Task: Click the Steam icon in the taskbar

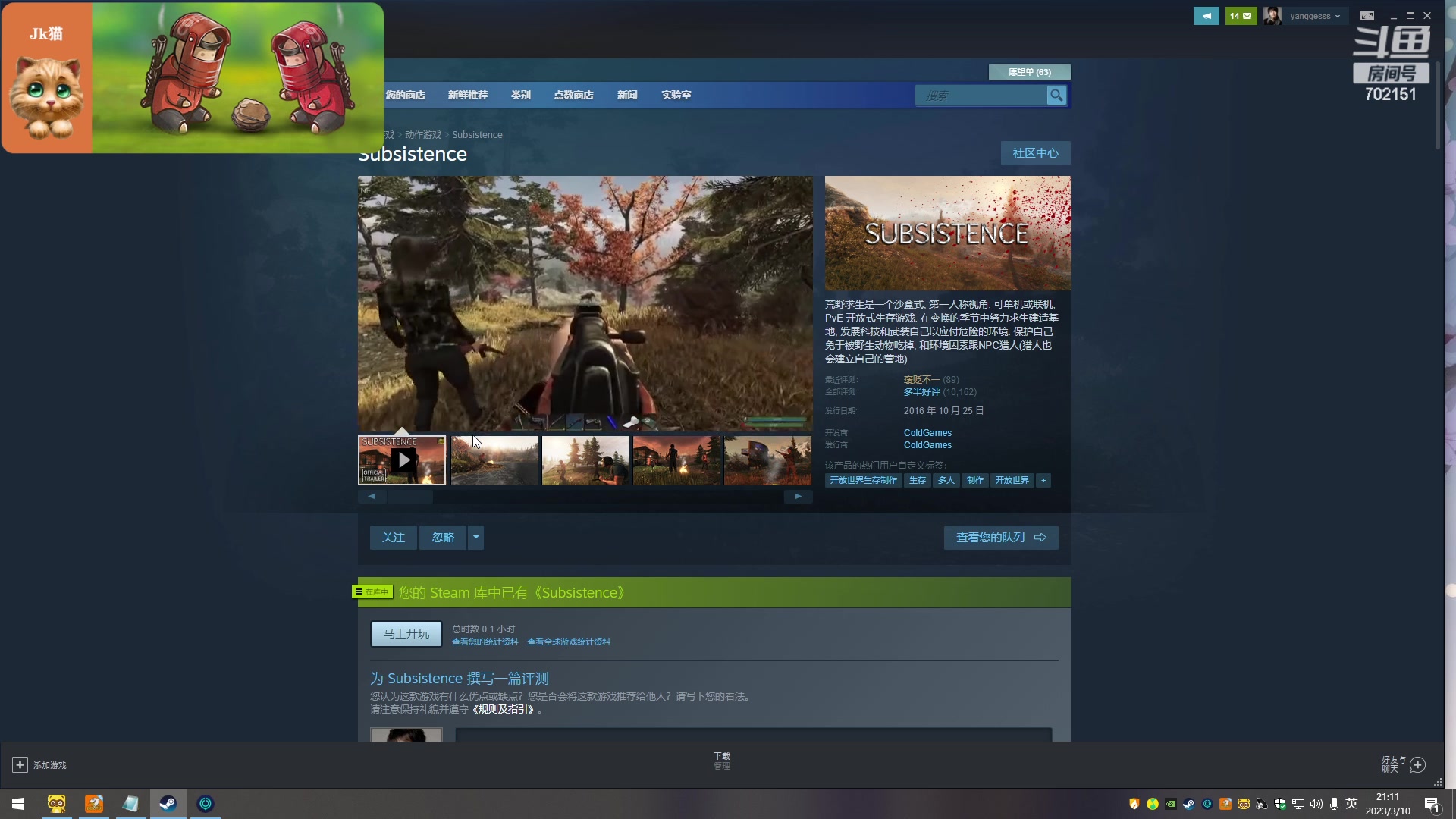Action: pos(168,804)
